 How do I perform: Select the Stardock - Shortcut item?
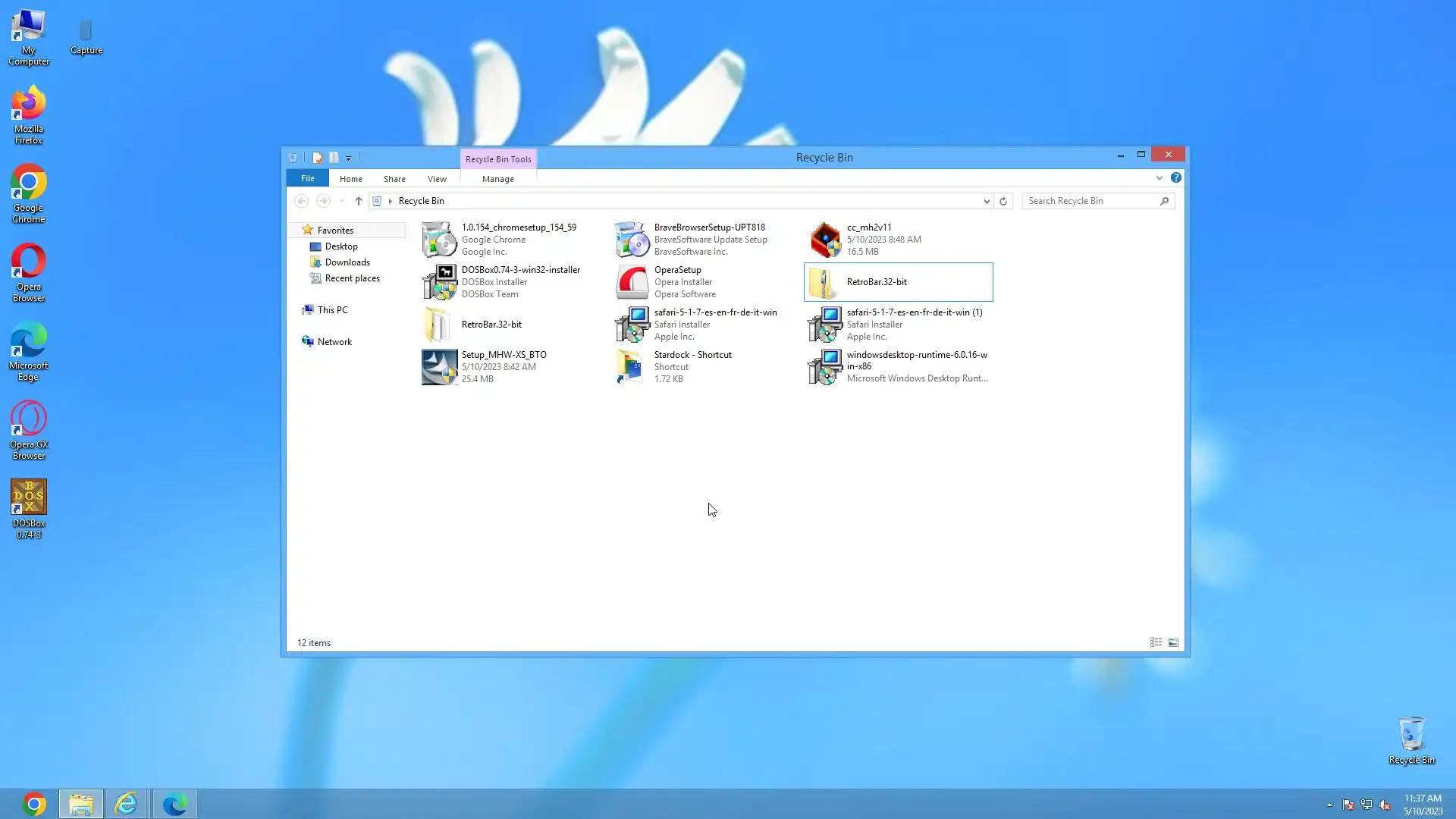pos(692,366)
